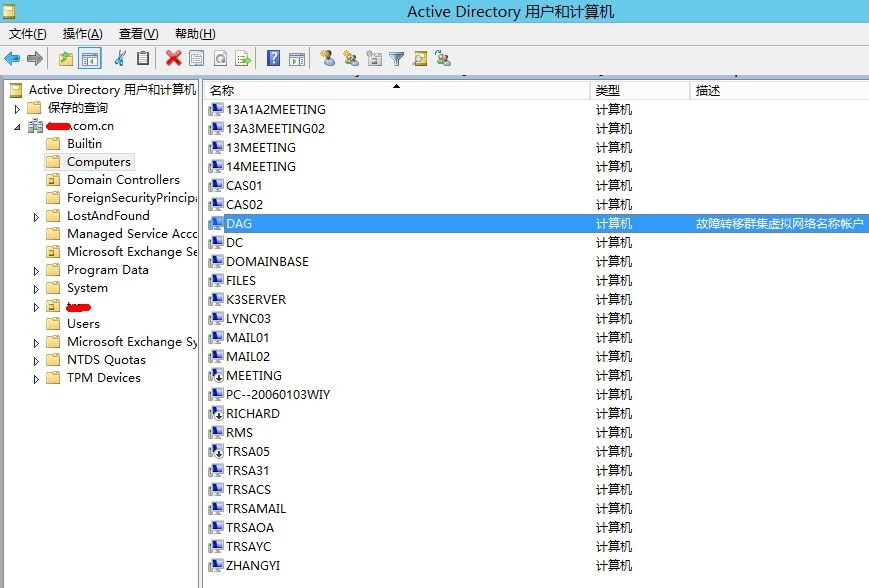The width and height of the screenshot is (869, 588).
Task: Select computer DOMAINBASE in the list
Action: click(x=267, y=262)
